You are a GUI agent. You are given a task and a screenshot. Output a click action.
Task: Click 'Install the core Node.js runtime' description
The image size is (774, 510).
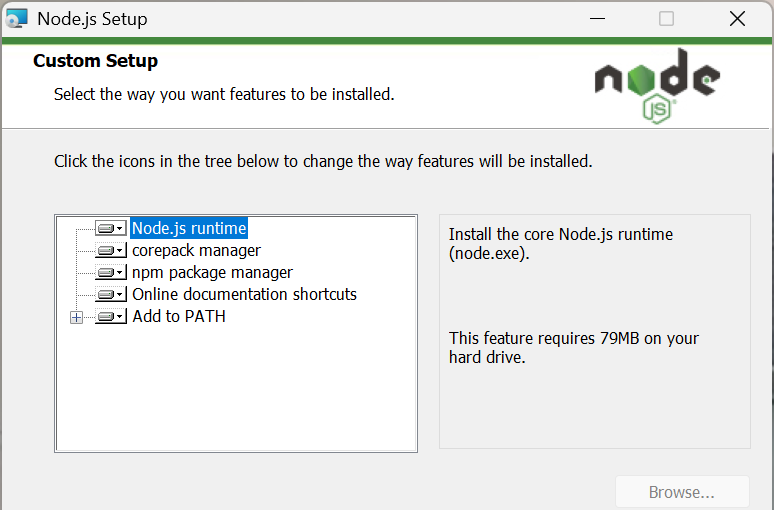click(561, 243)
